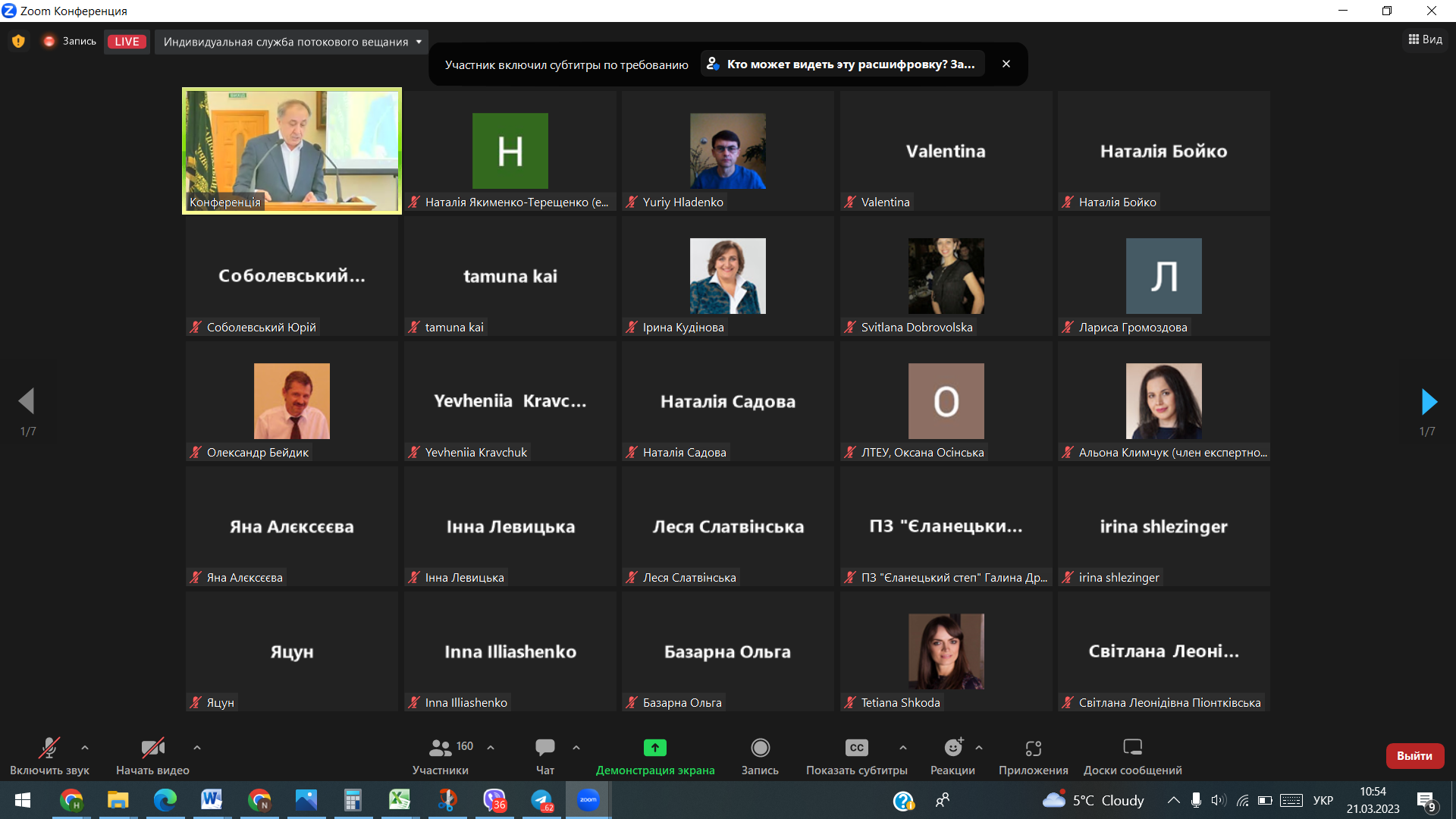Screen dimensions: 1456x819
Task: Open the Chat panel
Action: point(544,748)
